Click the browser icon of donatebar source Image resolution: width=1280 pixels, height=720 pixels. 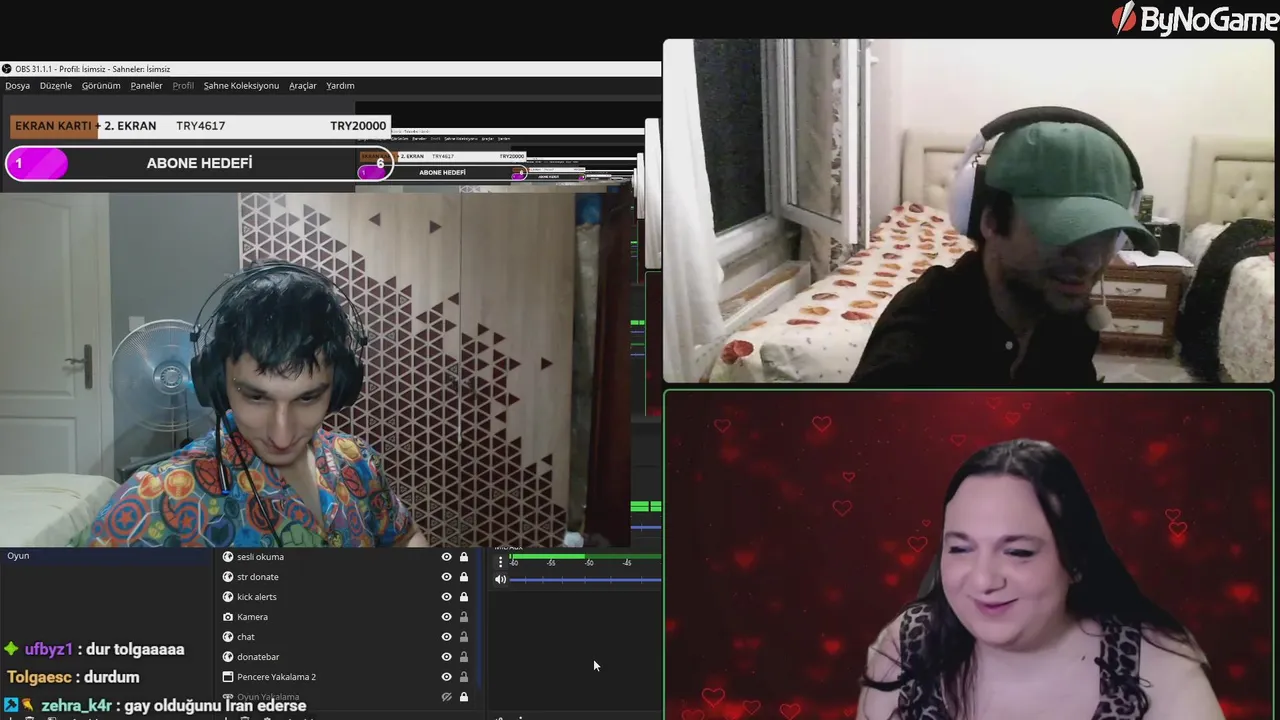[228, 657]
